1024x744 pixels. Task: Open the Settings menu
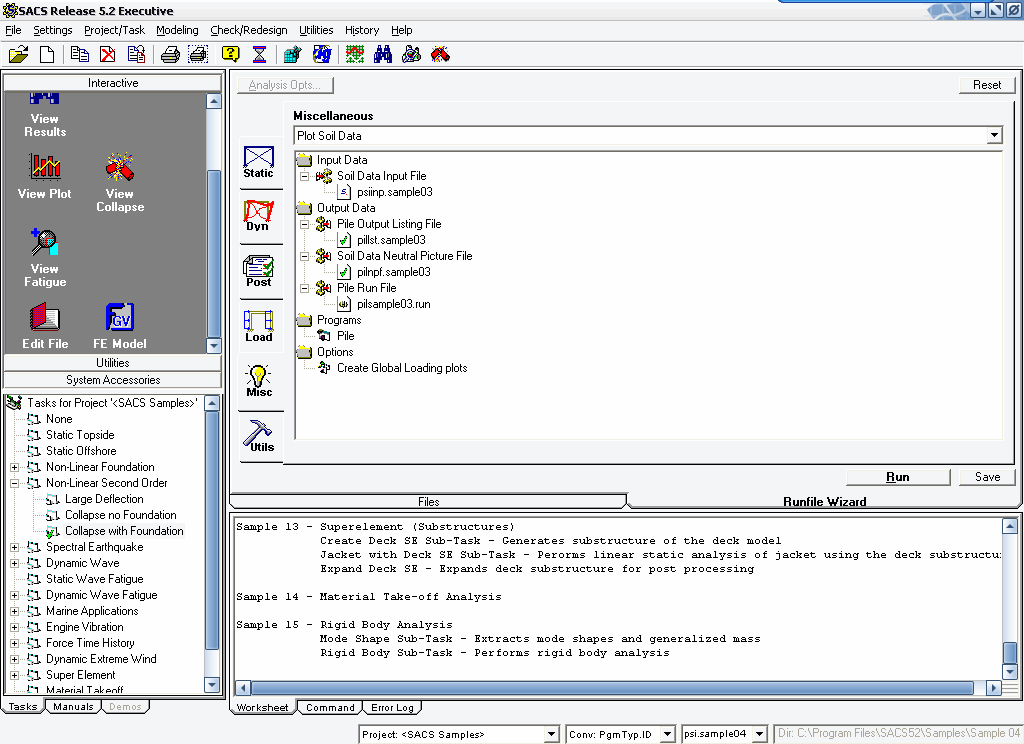click(53, 30)
